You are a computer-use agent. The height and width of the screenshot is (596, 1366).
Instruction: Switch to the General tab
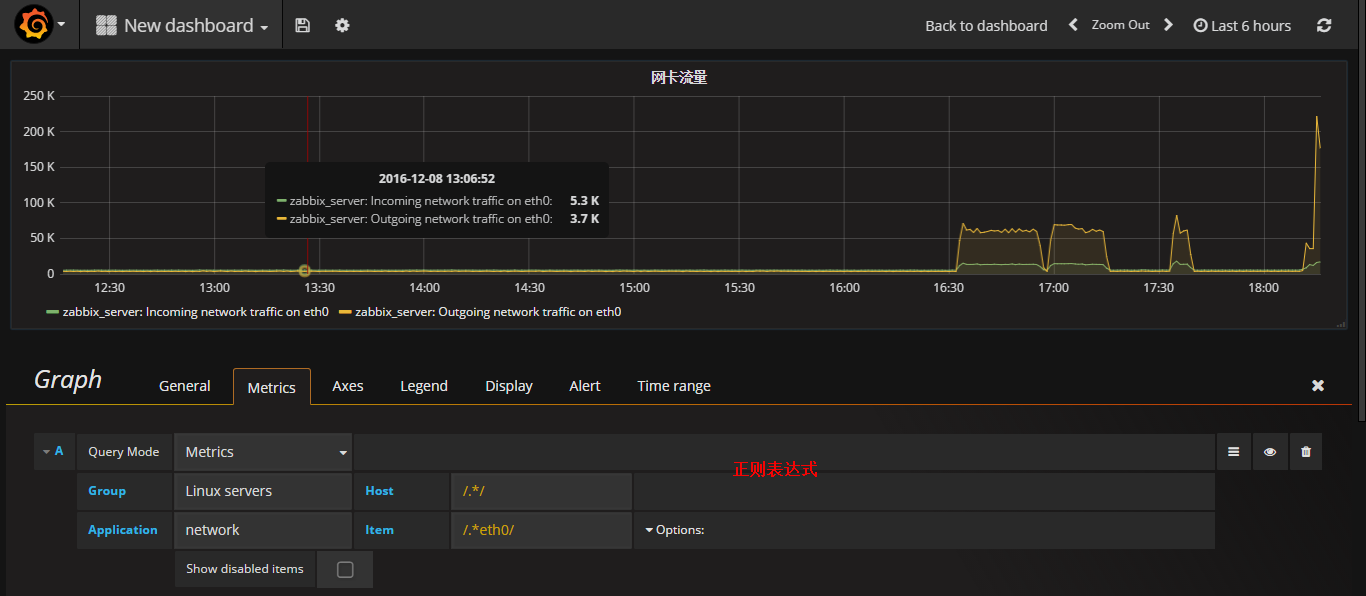point(185,386)
